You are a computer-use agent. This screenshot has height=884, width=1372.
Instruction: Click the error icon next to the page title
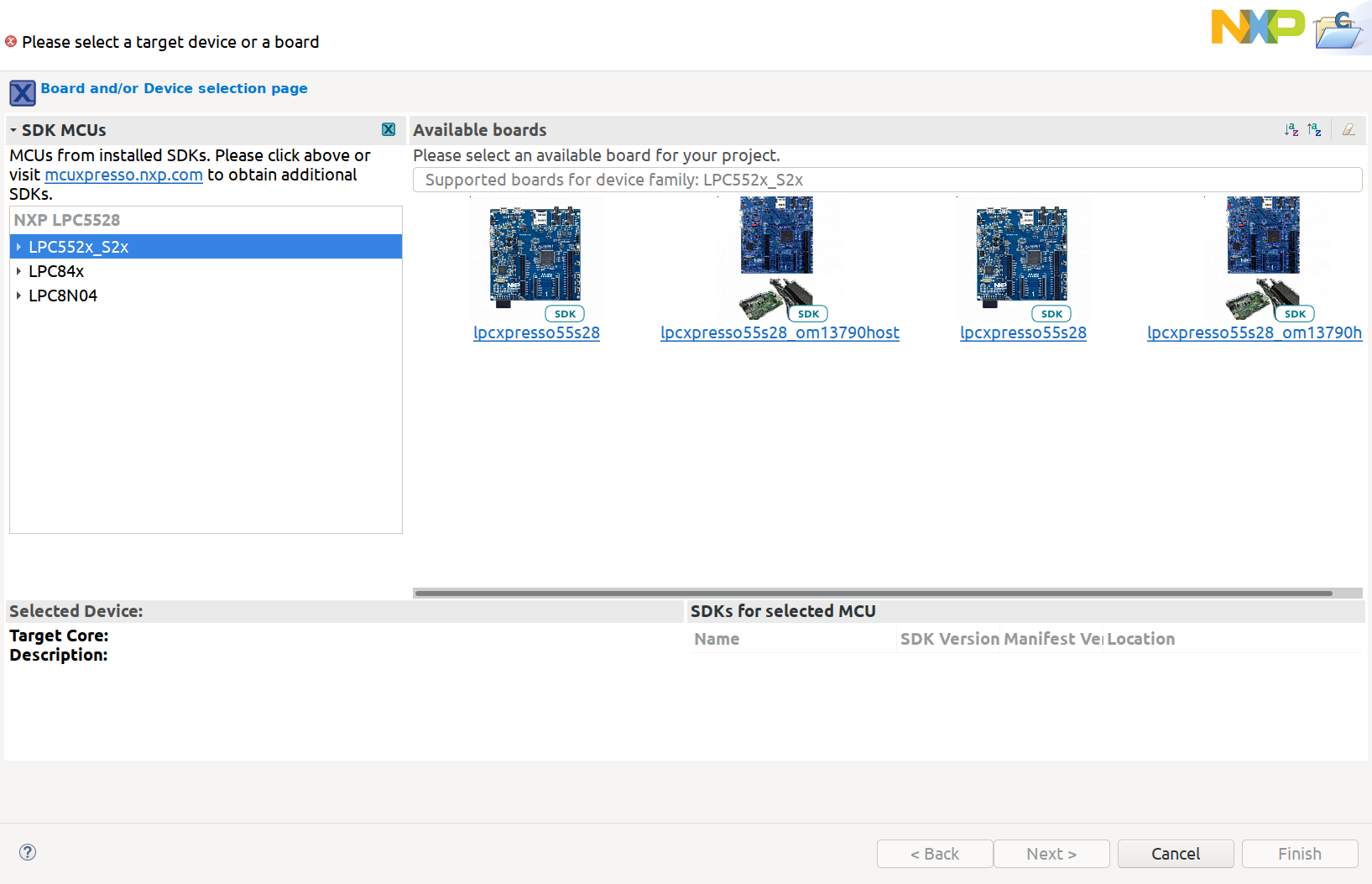click(10, 40)
